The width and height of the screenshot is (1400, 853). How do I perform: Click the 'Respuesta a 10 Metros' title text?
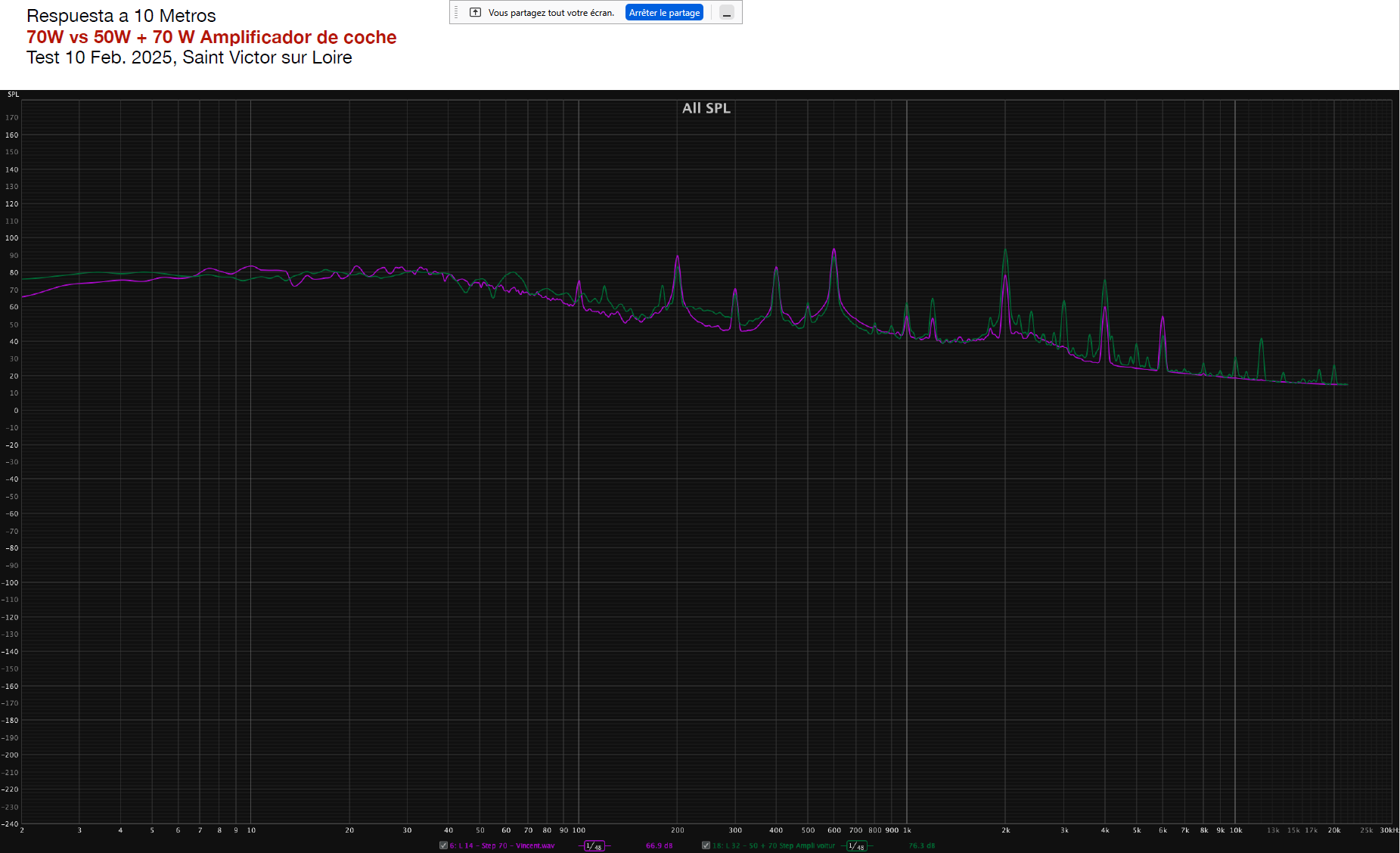[x=121, y=16]
